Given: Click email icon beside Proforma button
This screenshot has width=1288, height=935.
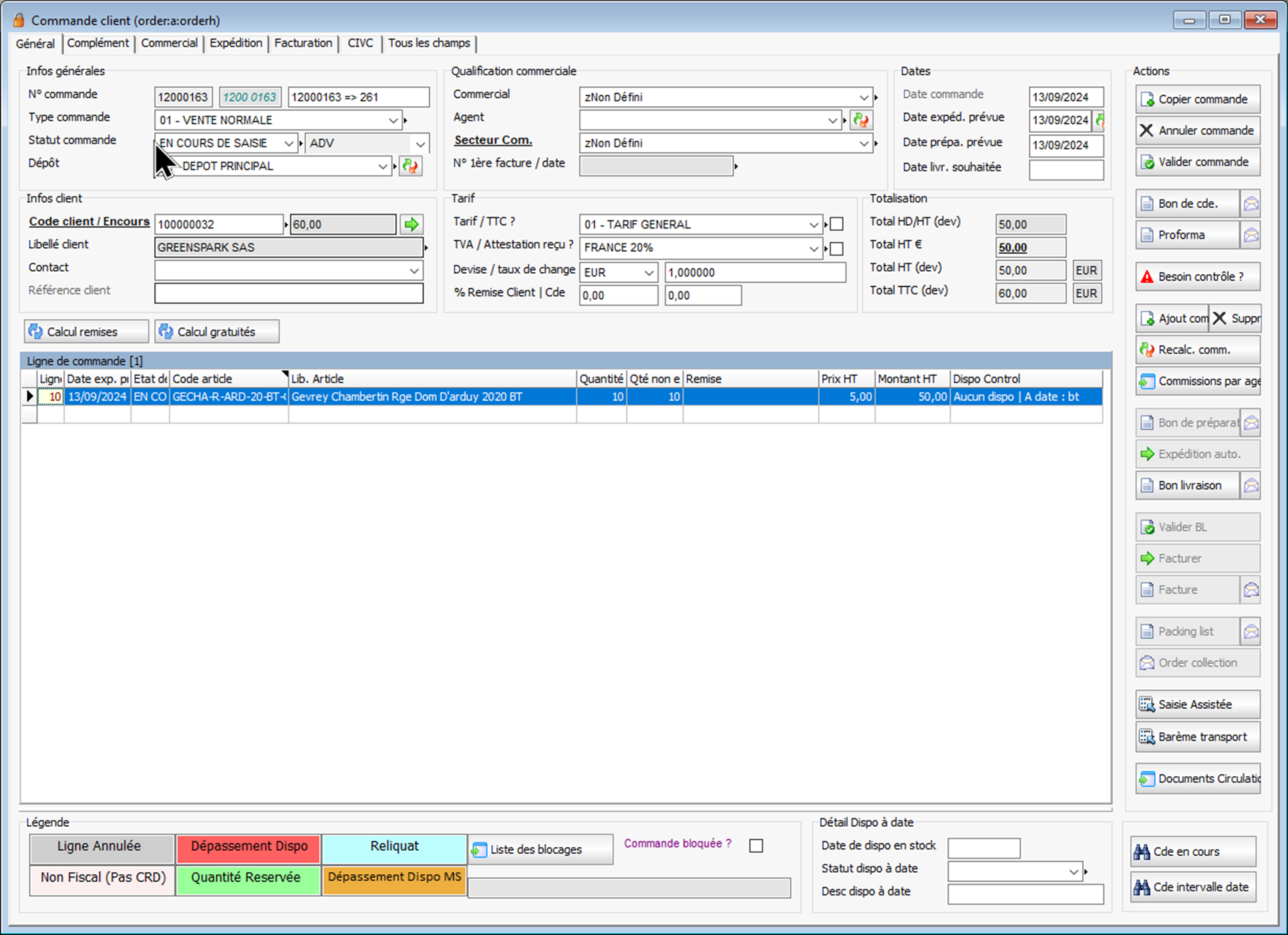Looking at the screenshot, I should 1251,235.
